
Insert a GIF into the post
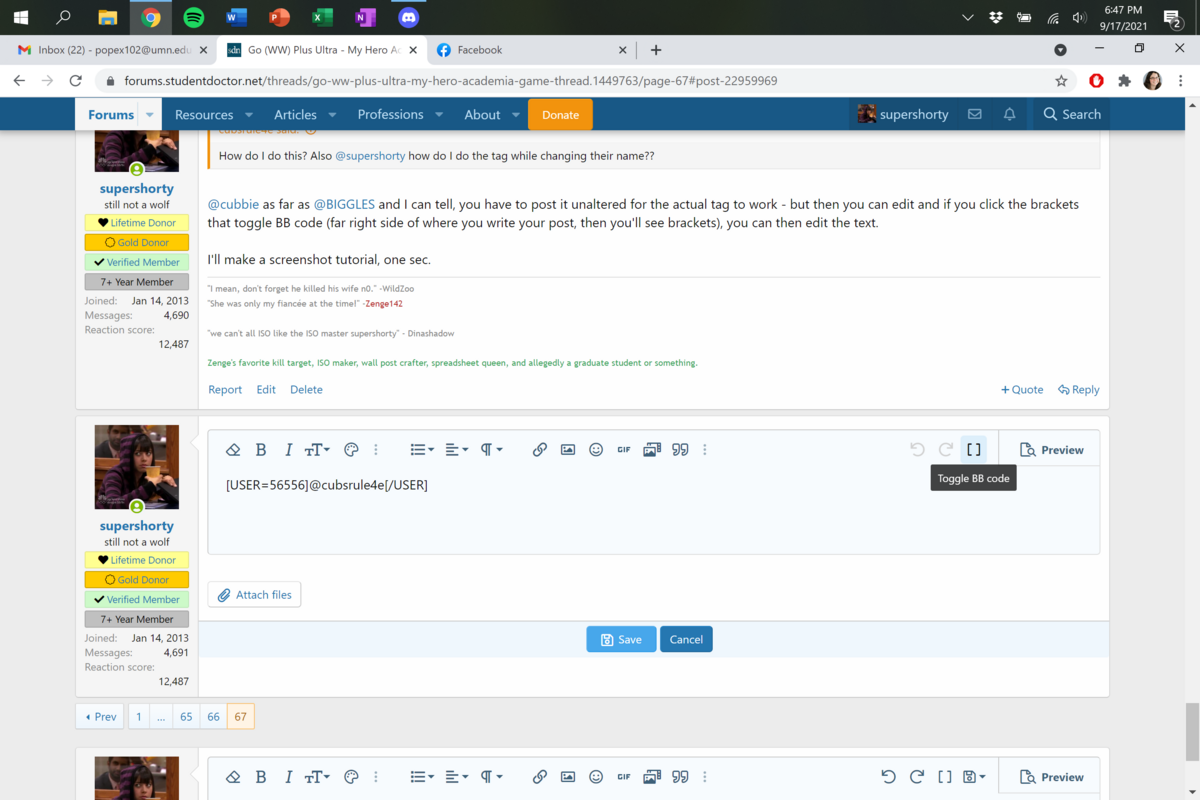624,450
